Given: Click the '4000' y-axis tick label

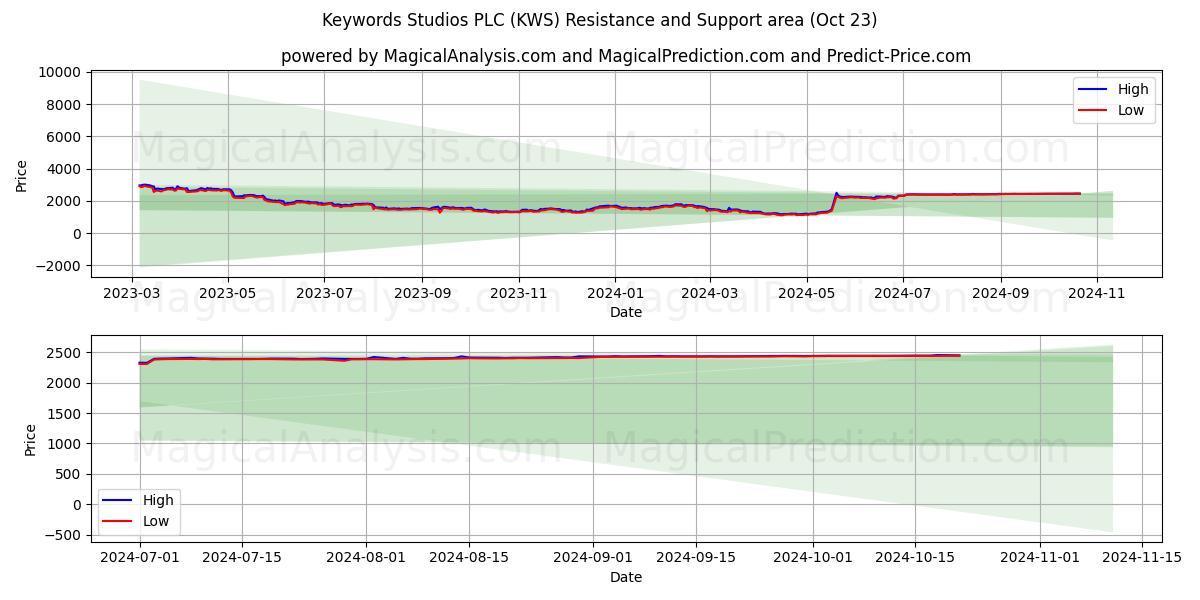Looking at the screenshot, I should pyautogui.click(x=65, y=169).
